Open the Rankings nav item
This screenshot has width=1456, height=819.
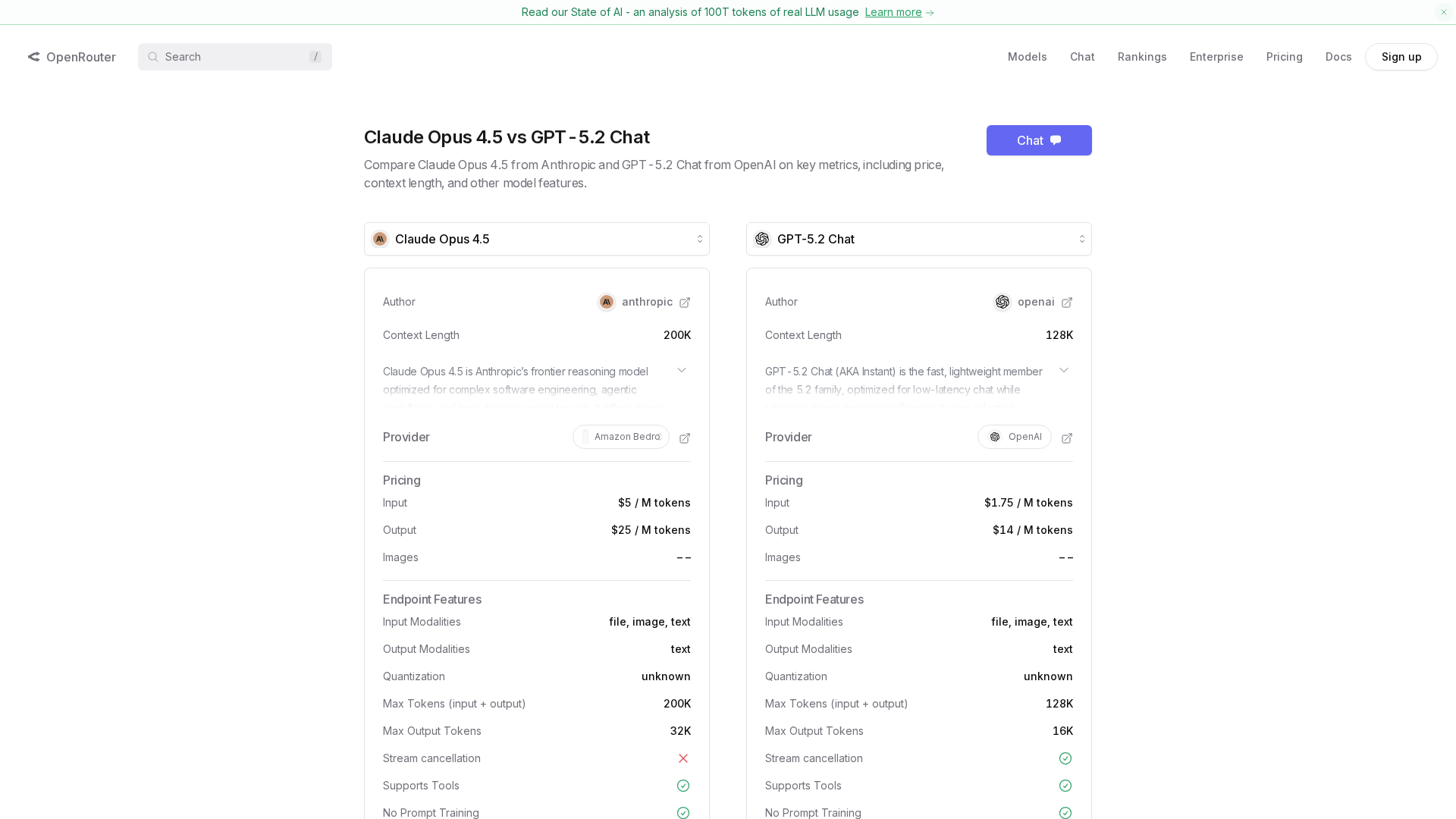click(x=1142, y=57)
